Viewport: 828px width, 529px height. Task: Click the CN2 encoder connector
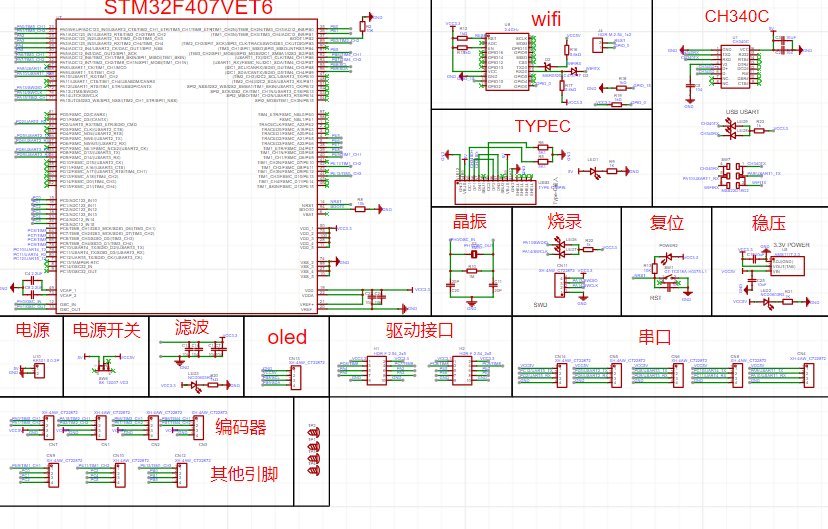pyautogui.click(x=154, y=427)
